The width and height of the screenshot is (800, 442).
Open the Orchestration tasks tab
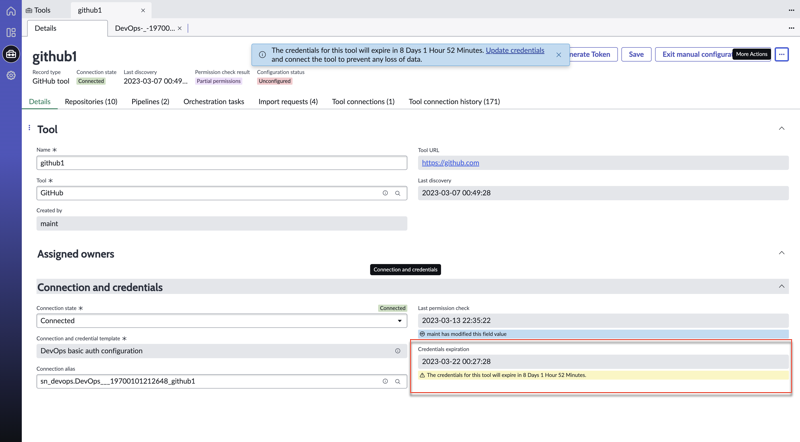click(x=214, y=102)
